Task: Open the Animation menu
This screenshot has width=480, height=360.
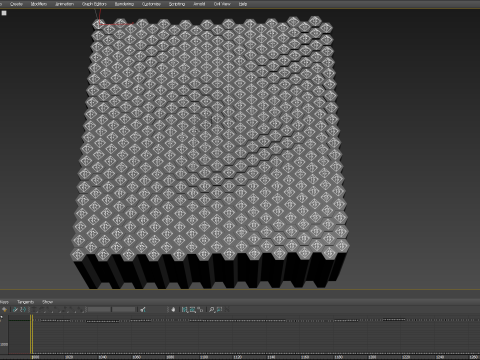Action: [x=64, y=4]
